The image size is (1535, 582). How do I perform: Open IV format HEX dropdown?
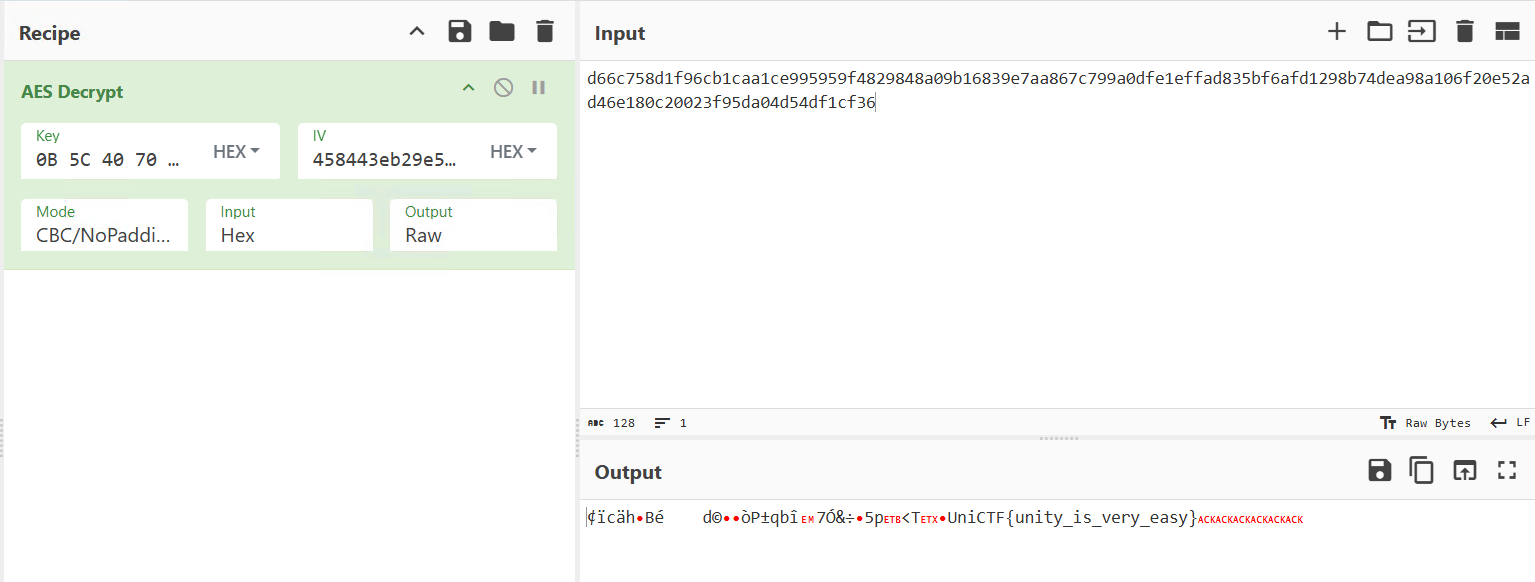pos(513,152)
